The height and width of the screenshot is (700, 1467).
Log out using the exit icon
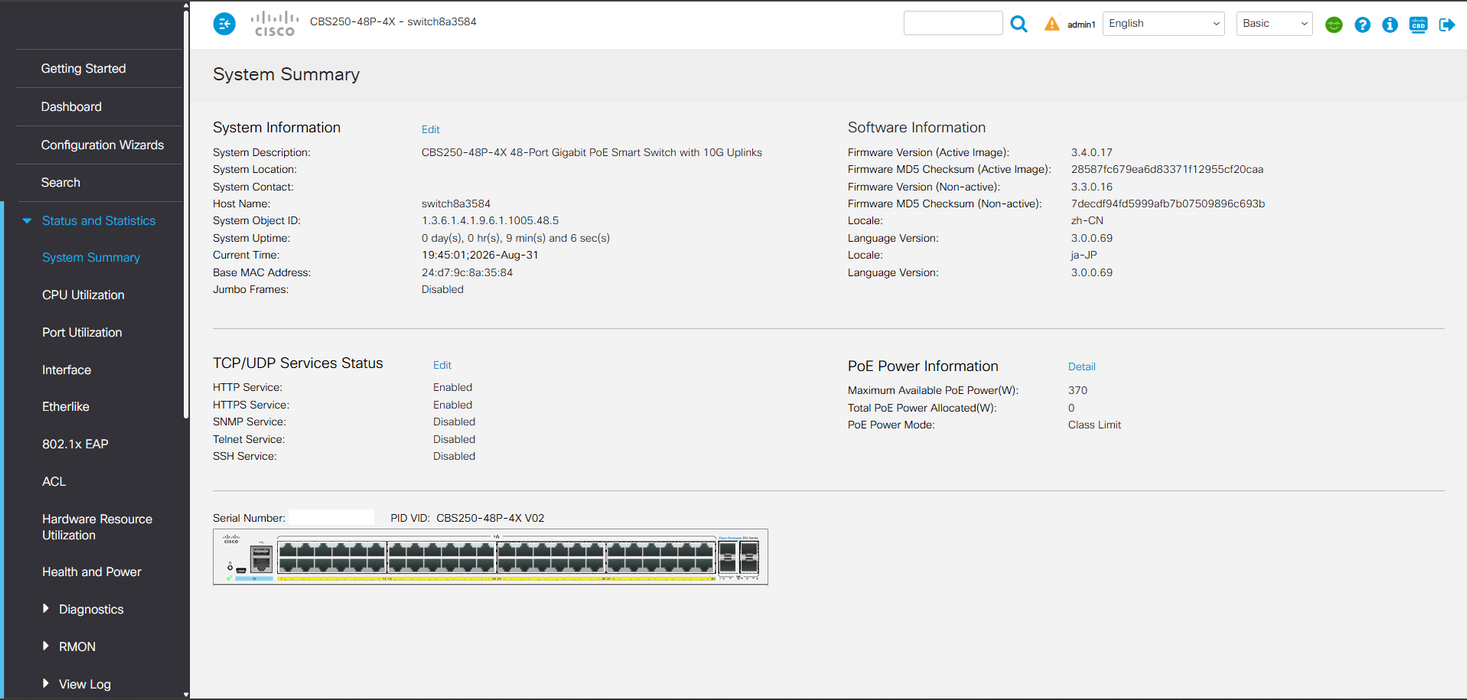[x=1447, y=24]
